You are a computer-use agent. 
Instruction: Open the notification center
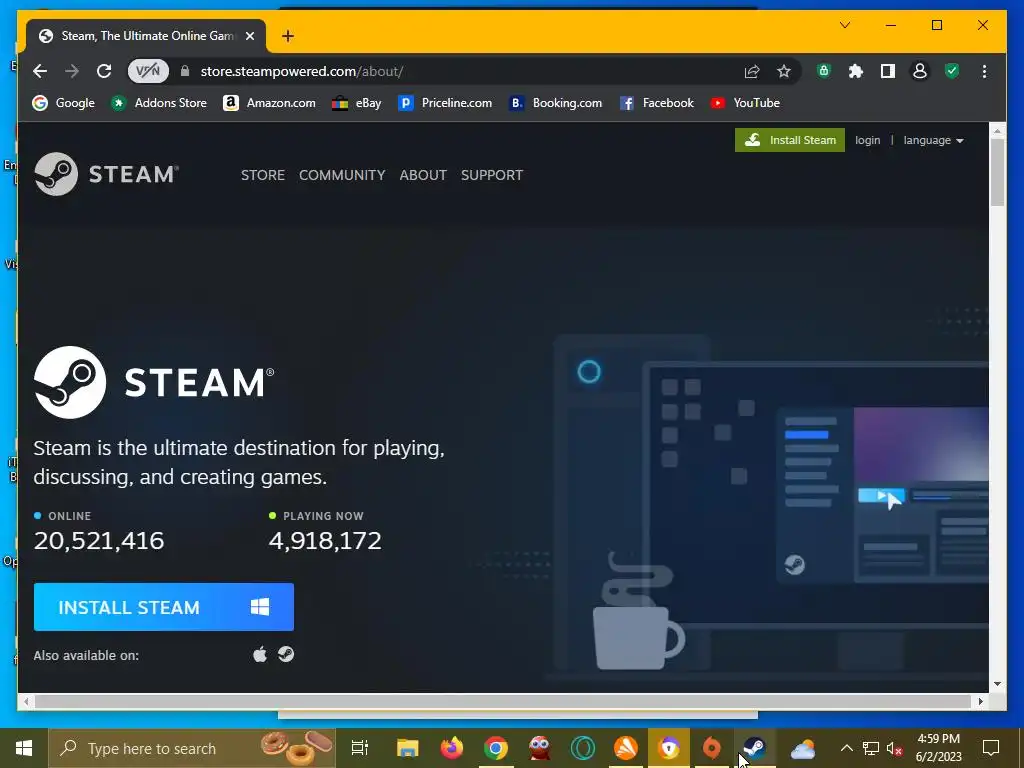point(991,748)
